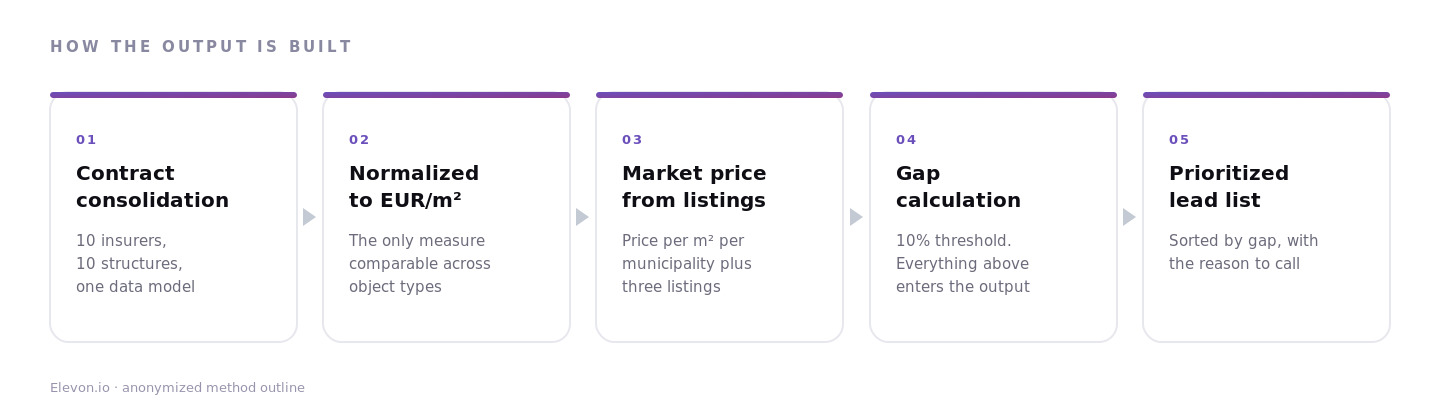Select the Prioritized lead list heading

point(1229,187)
